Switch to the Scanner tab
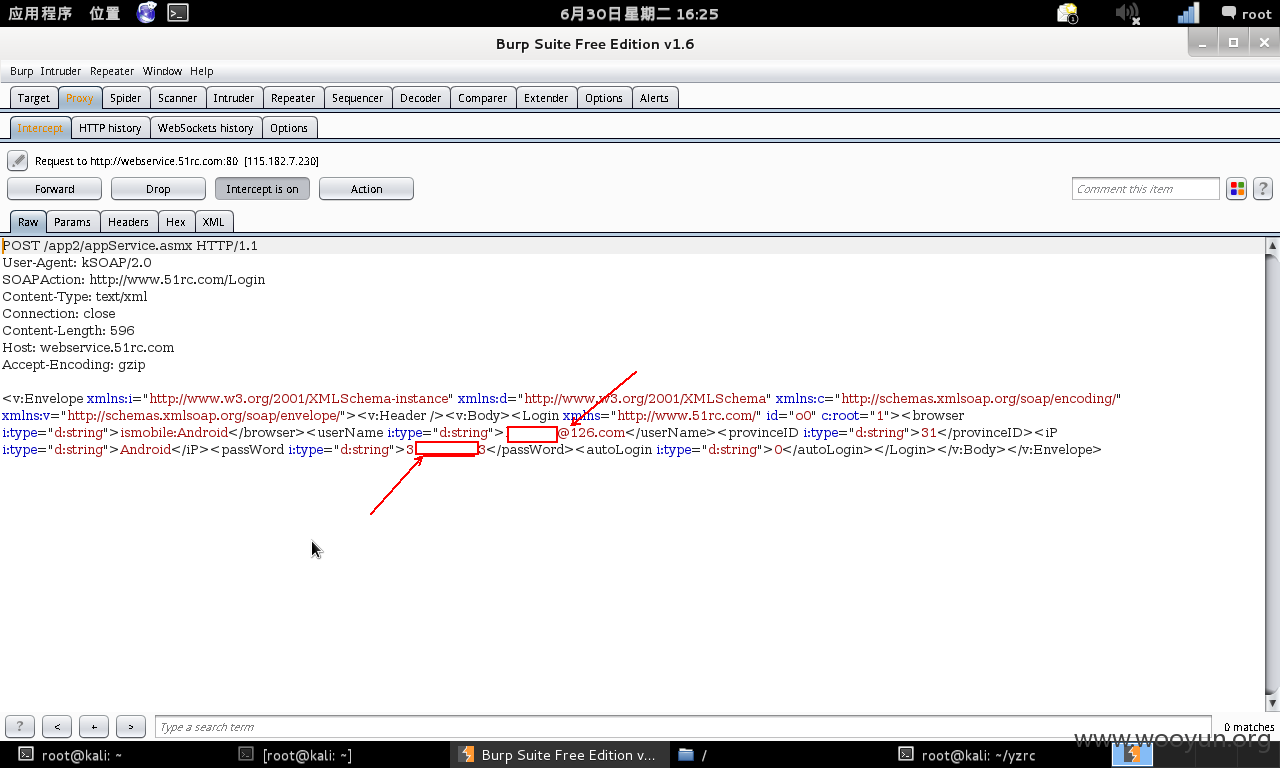This screenshot has height=768, width=1280. [178, 98]
